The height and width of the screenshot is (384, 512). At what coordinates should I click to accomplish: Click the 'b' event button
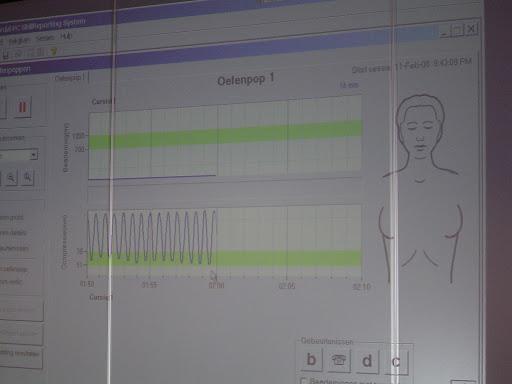tap(311, 360)
